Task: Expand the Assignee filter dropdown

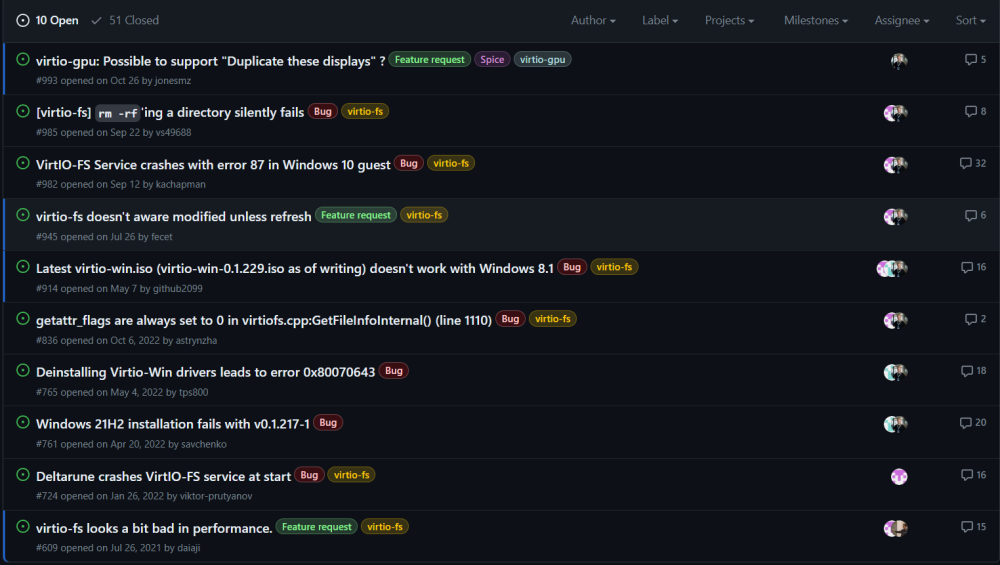Action: [902, 20]
